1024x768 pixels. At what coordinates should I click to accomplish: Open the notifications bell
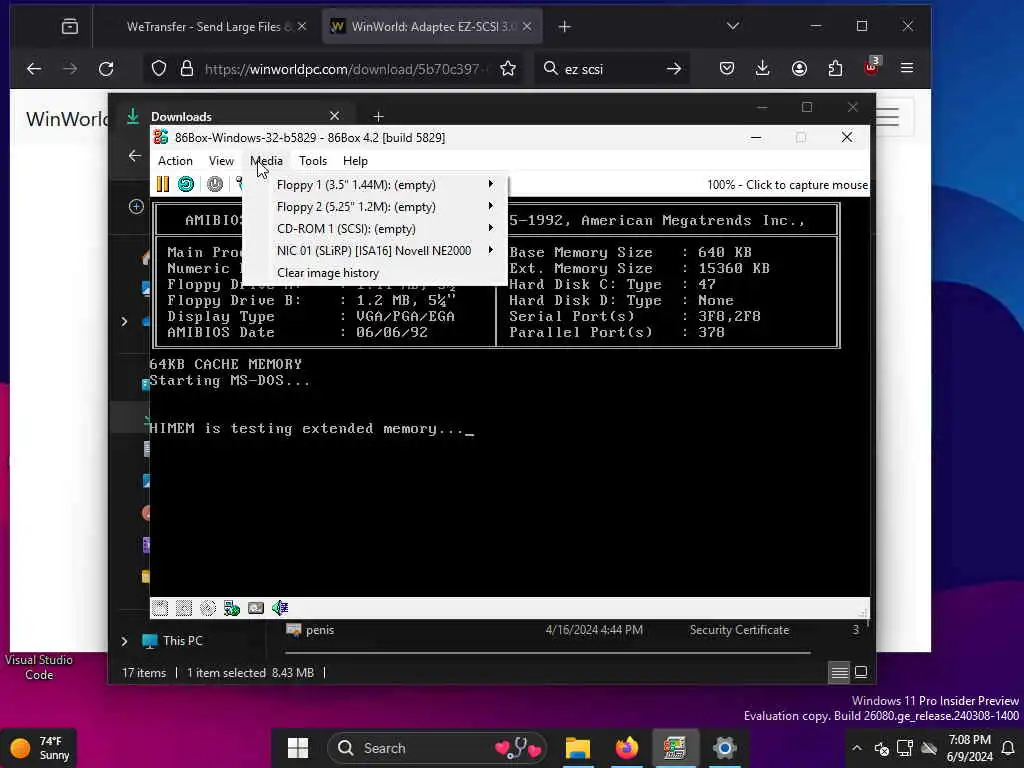click(x=1008, y=748)
